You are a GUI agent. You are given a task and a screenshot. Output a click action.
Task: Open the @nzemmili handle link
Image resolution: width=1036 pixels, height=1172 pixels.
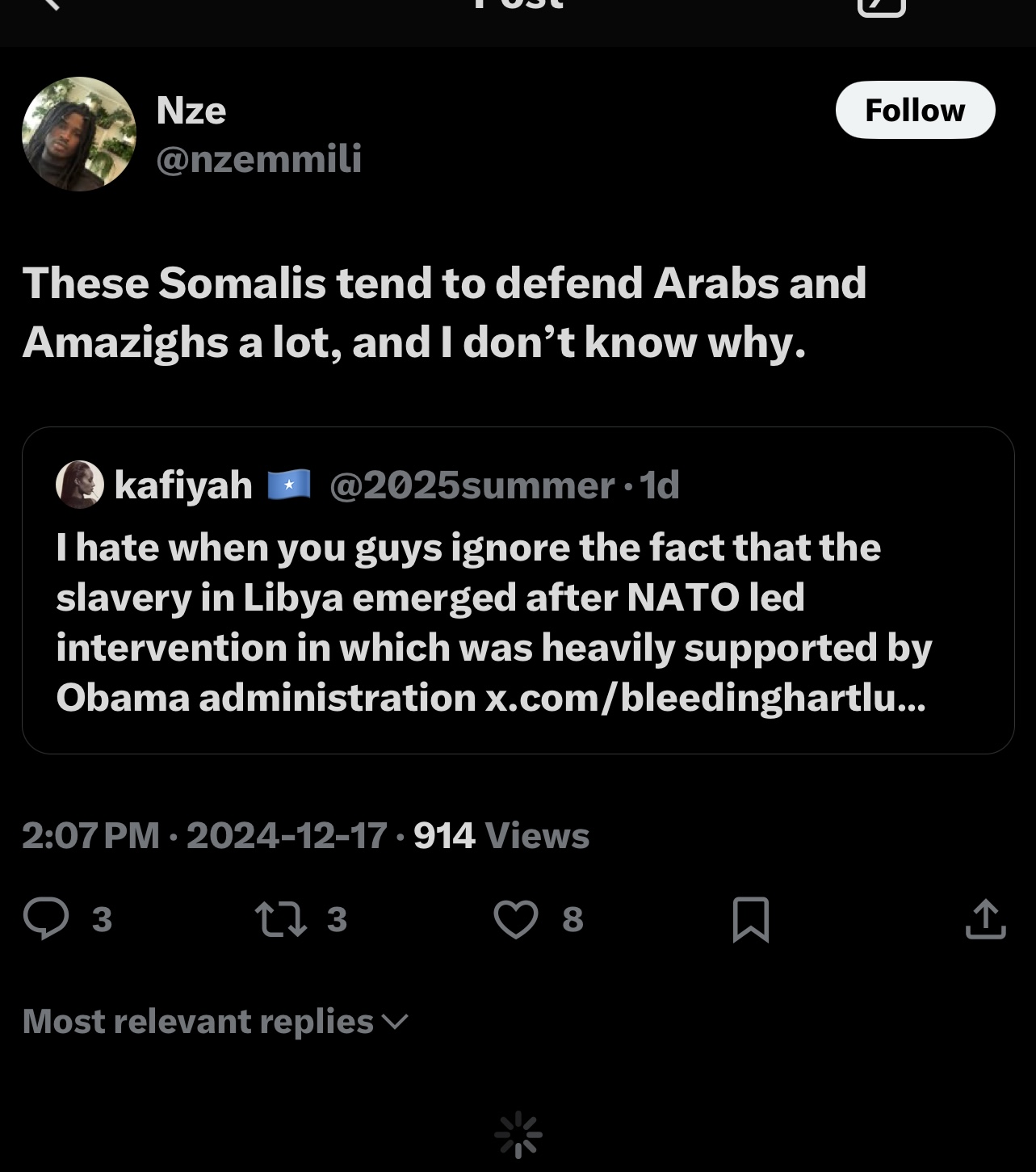point(258,158)
